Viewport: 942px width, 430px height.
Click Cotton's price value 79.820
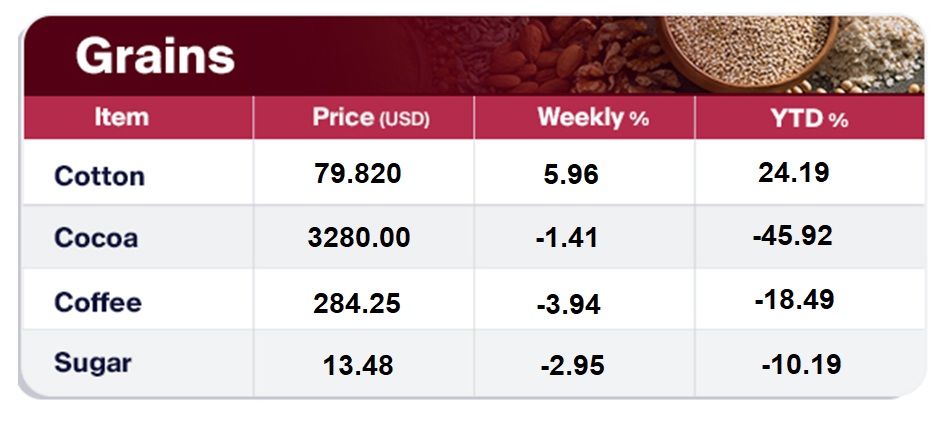tap(357, 174)
